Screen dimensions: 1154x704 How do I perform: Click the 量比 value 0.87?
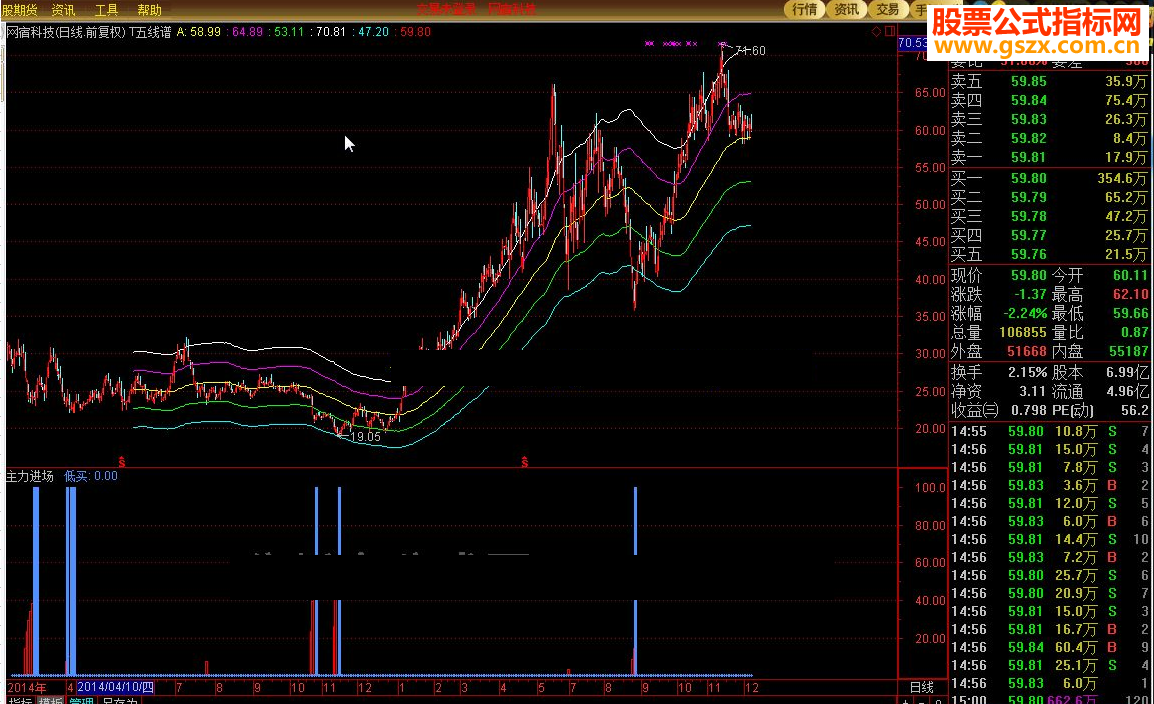point(1135,333)
